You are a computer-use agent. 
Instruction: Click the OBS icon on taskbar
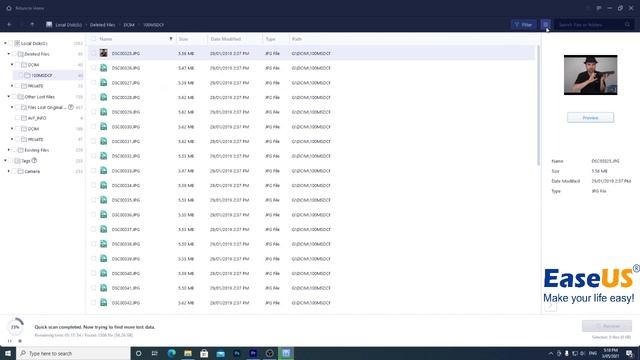coord(269,353)
